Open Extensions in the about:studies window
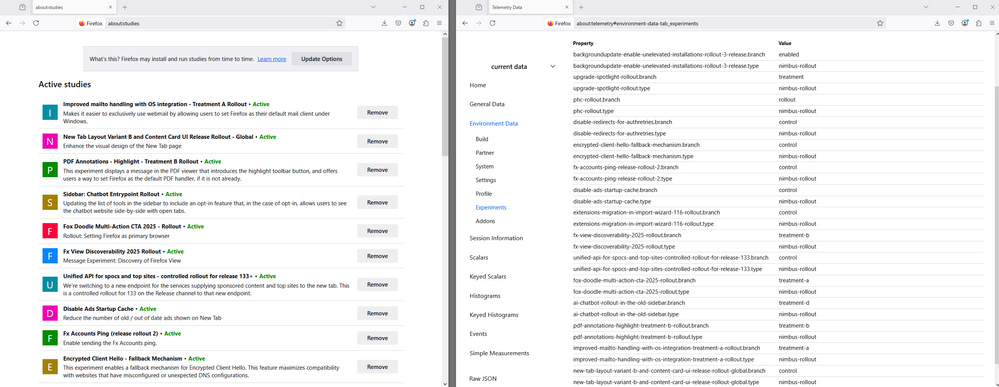The width and height of the screenshot is (999, 387). point(426,23)
